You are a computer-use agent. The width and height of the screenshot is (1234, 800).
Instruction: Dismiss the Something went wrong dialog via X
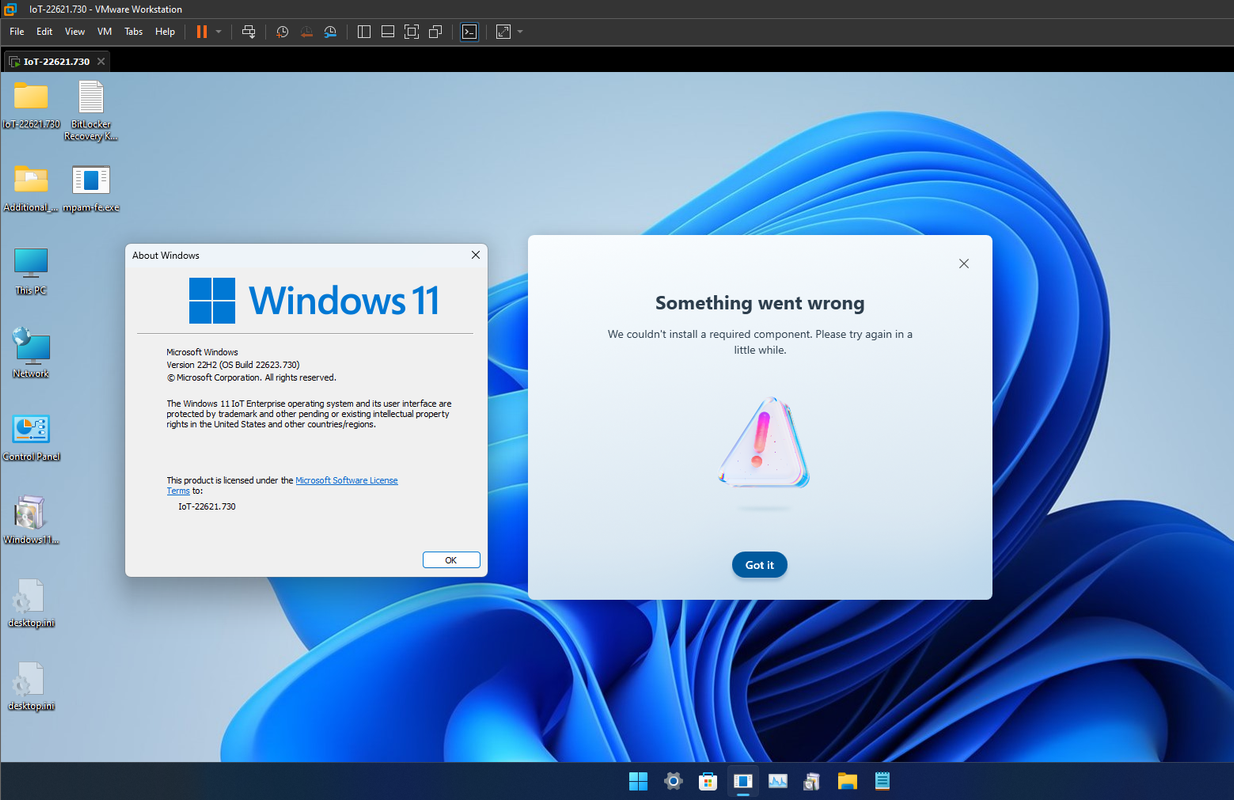(x=964, y=263)
